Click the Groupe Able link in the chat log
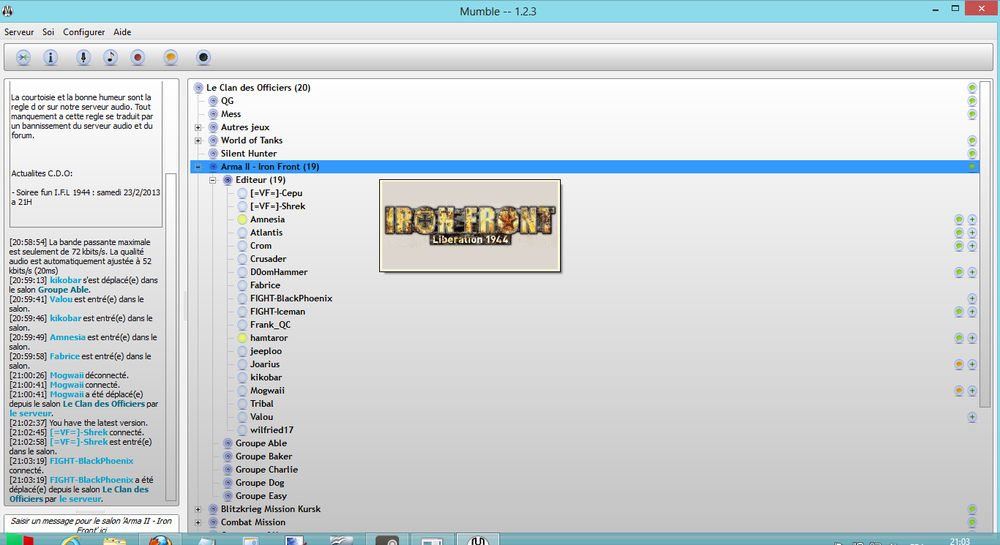The width and height of the screenshot is (1000, 545). pyautogui.click(x=63, y=289)
